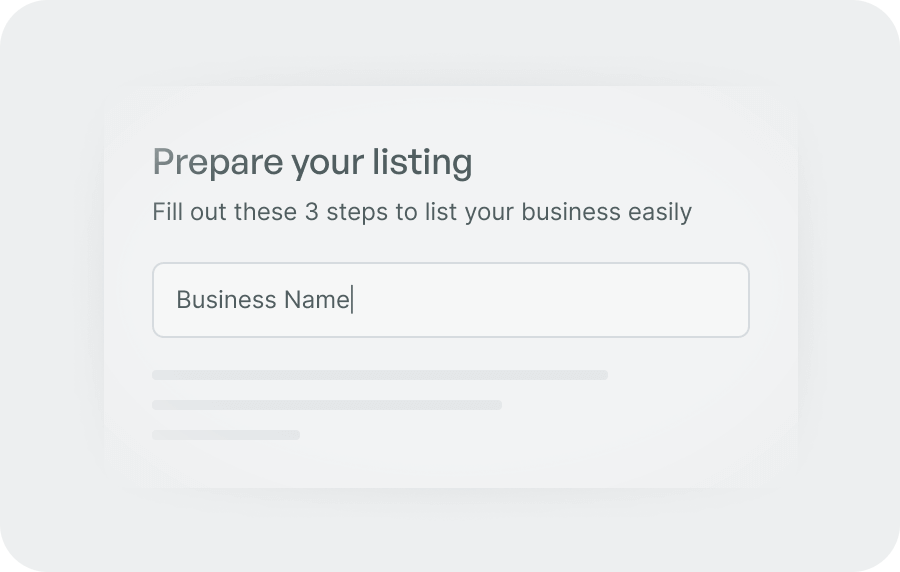Click the word "easily" in the subtitle

click(x=660, y=212)
